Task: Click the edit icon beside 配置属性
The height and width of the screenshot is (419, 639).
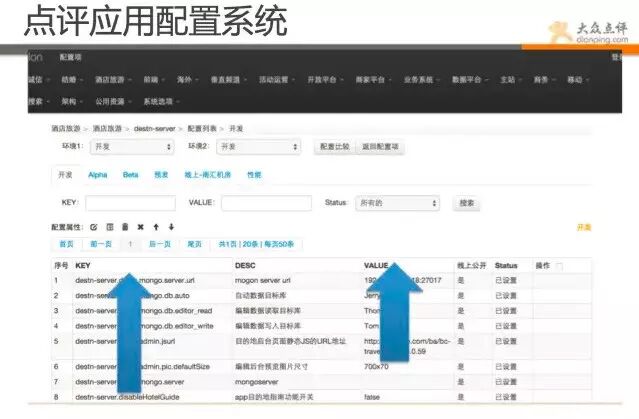Action: pos(94,227)
